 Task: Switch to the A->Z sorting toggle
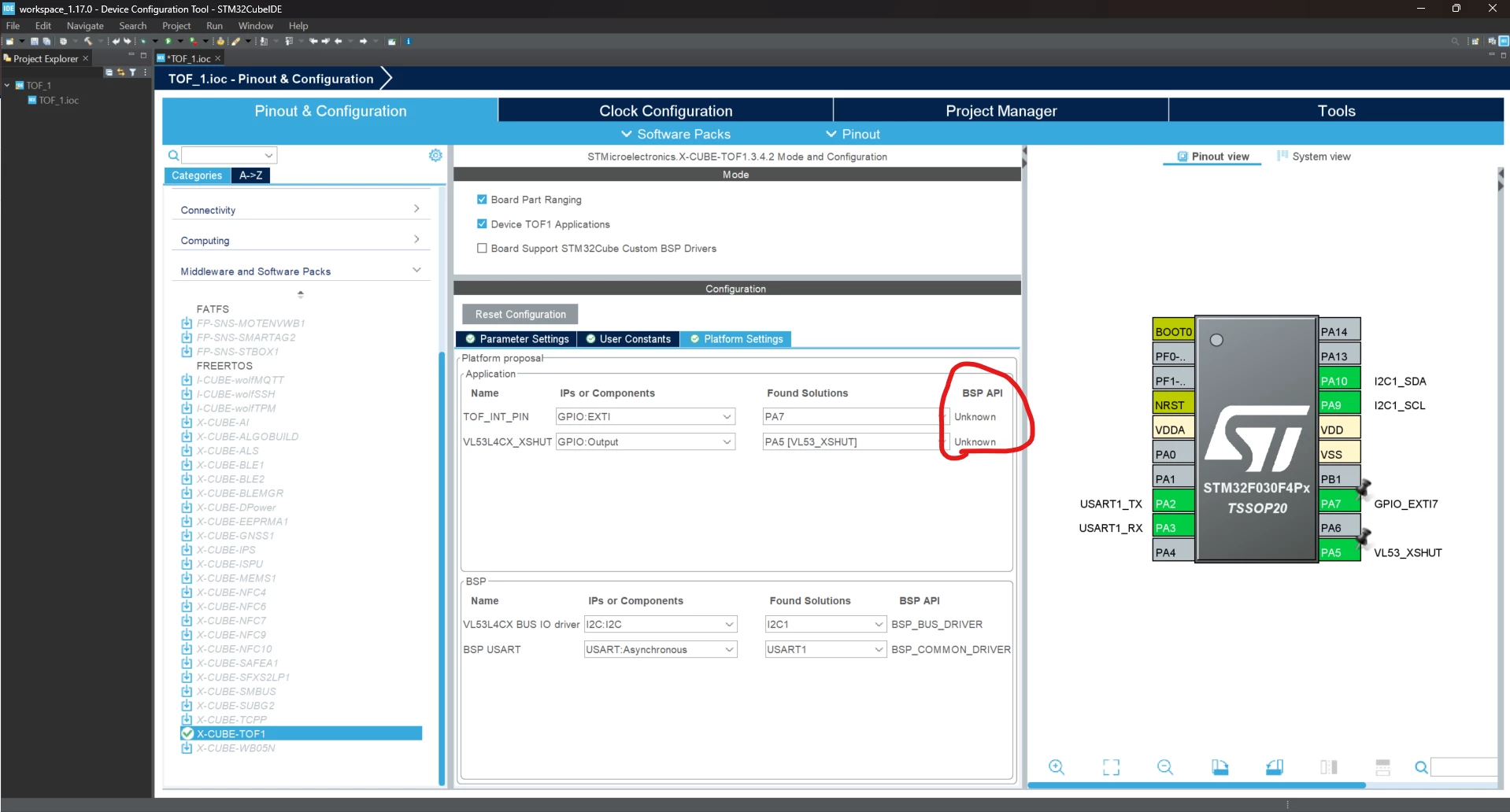tap(250, 175)
